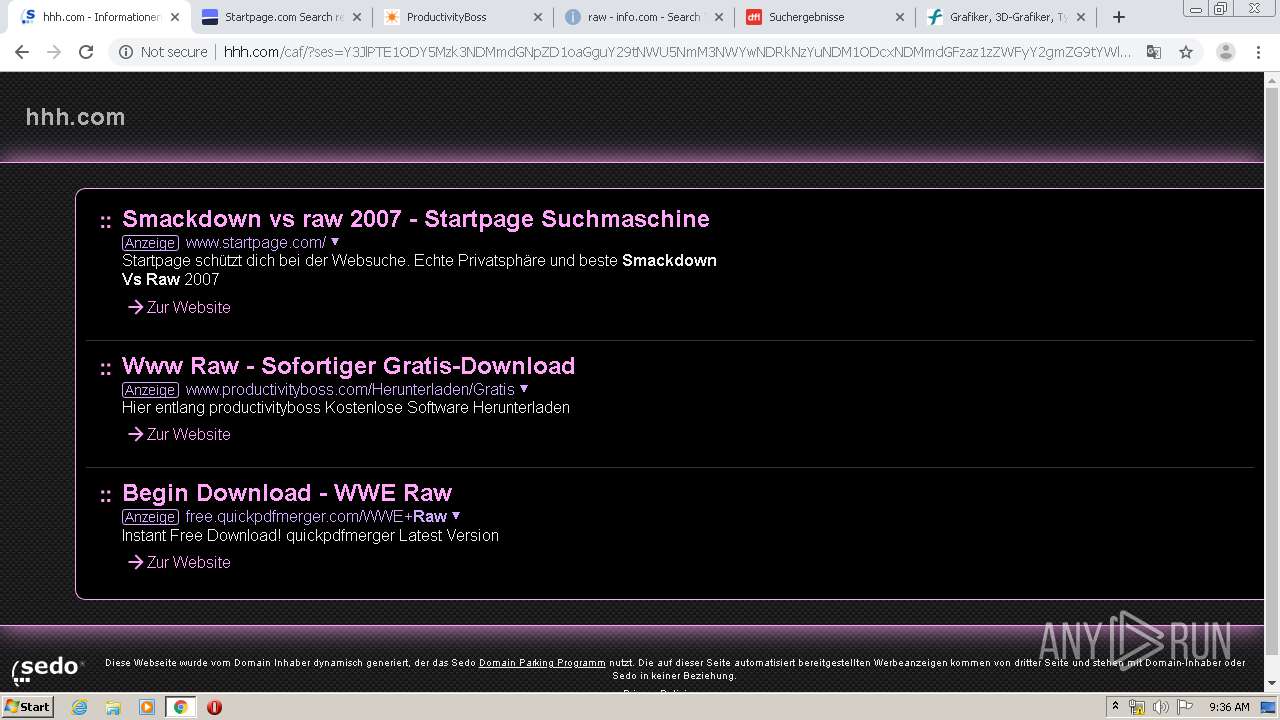Close the hhh.com tab
This screenshot has width=1280, height=720.
(x=175, y=17)
